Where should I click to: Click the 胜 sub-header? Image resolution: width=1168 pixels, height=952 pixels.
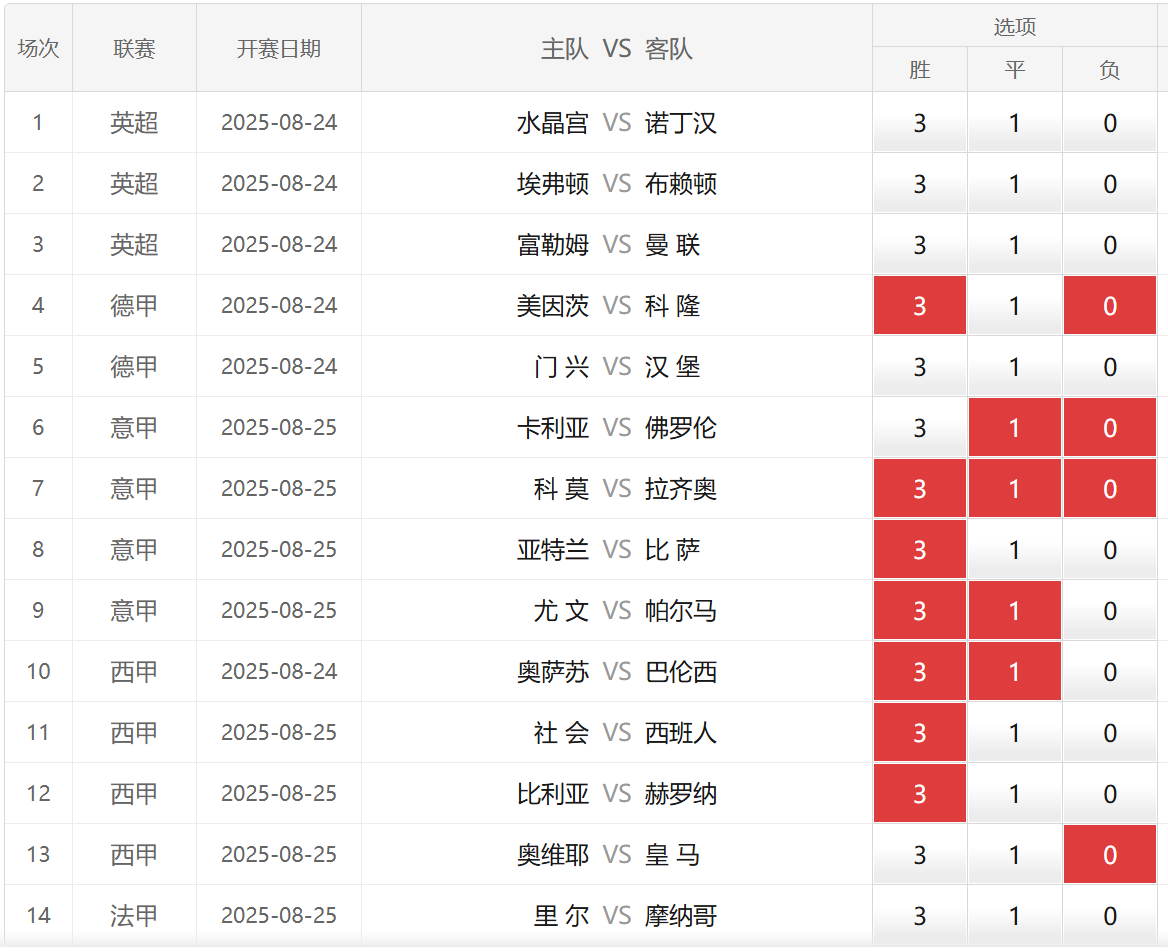[920, 70]
